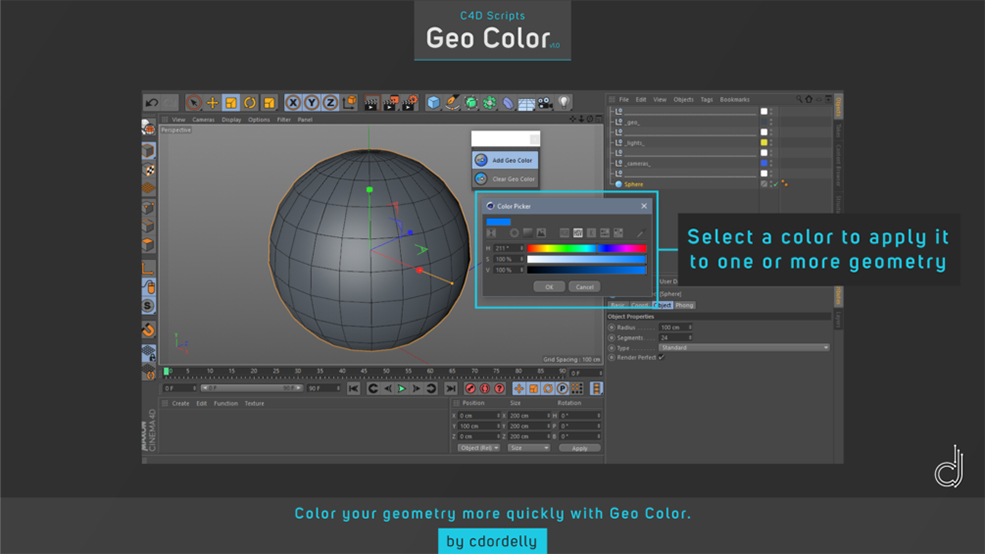Select the Scale tool in top toolbar

231,102
